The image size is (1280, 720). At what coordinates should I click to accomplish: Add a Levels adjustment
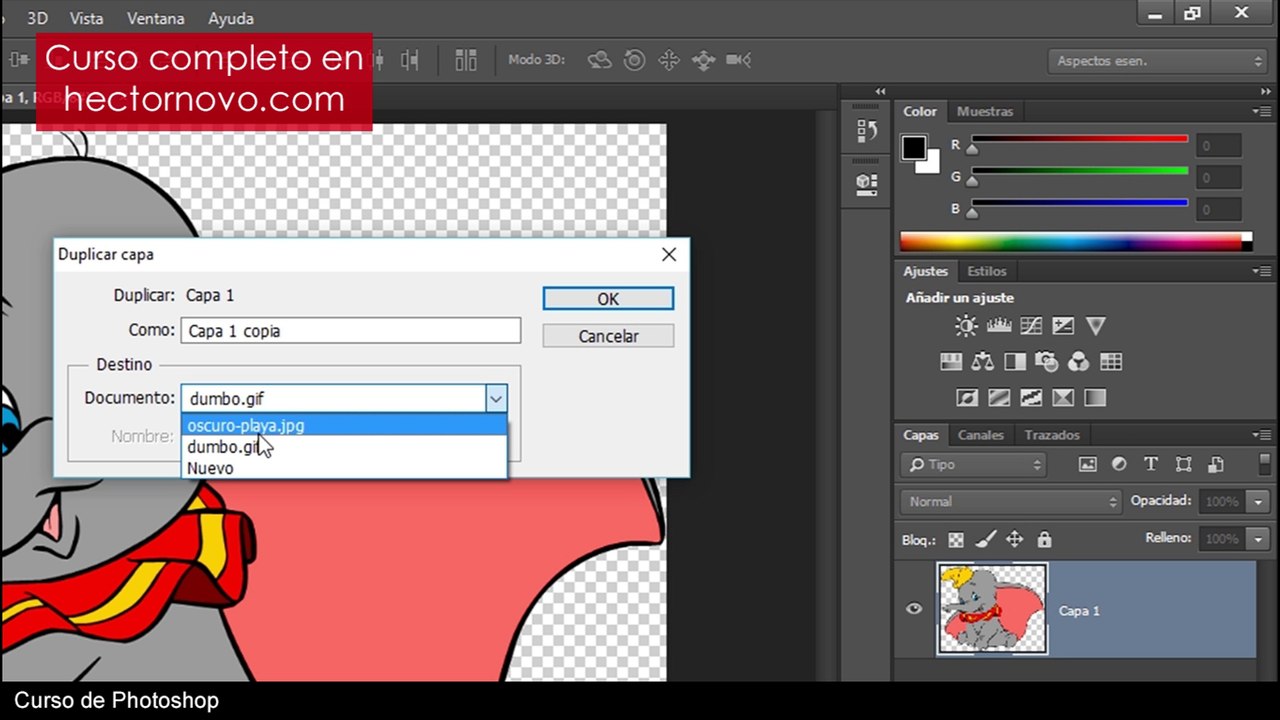(999, 326)
